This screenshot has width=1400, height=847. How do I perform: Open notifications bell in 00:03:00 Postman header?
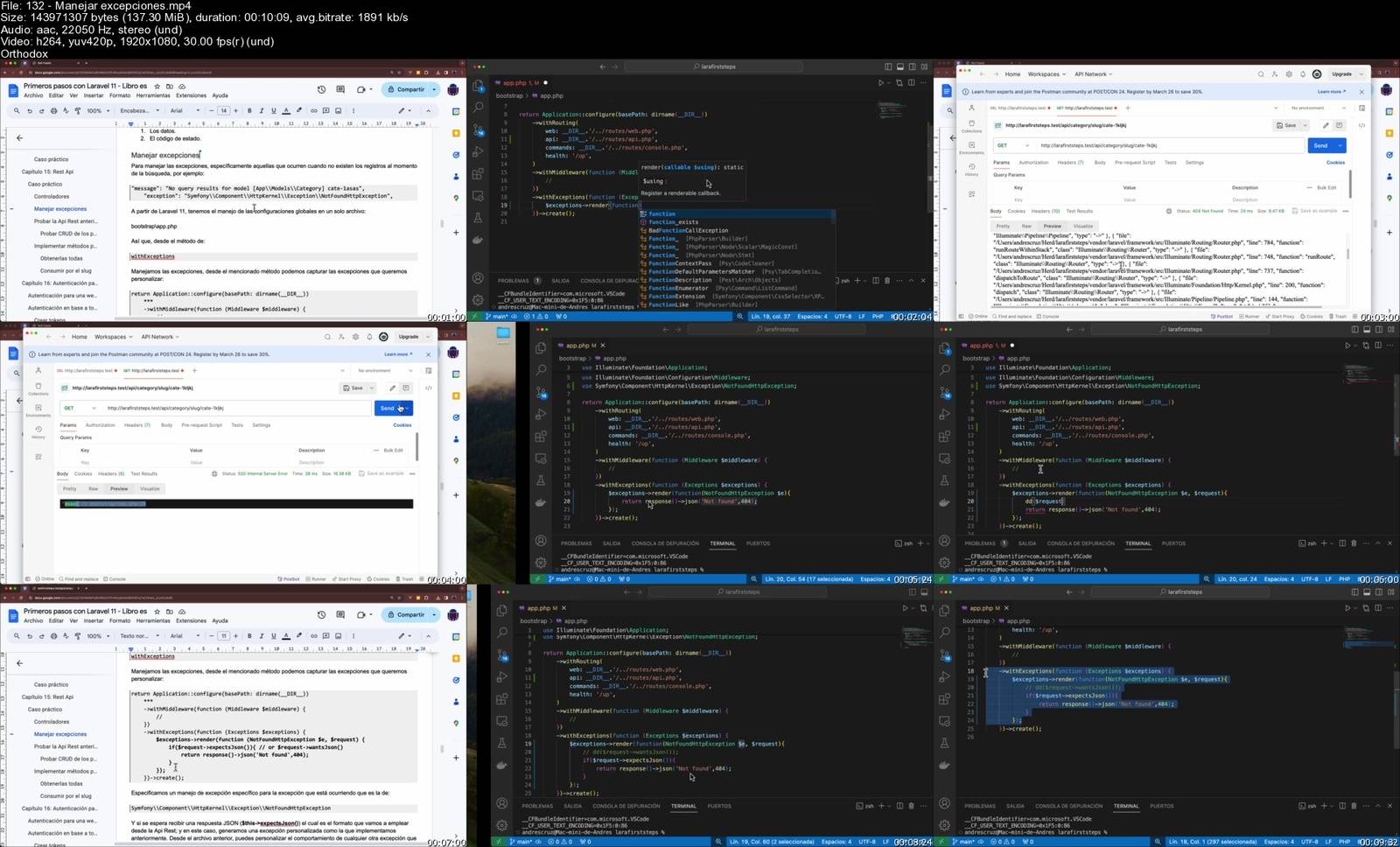point(1302,74)
